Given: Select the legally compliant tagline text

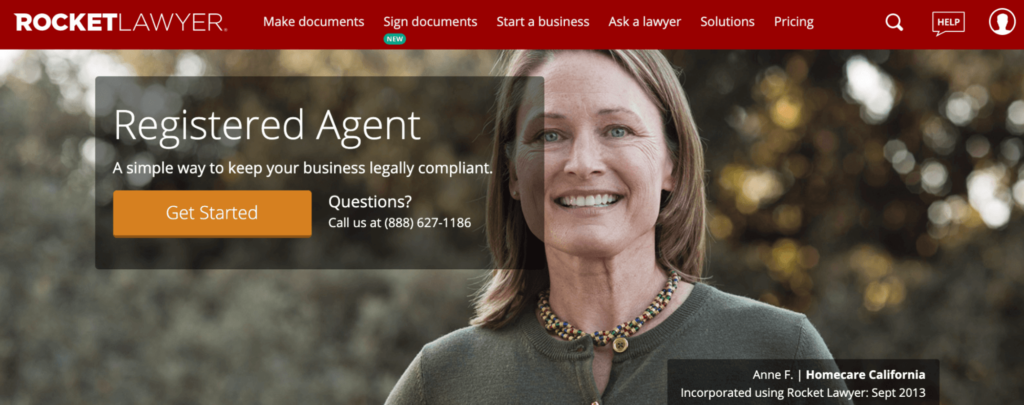Looking at the screenshot, I should [304, 168].
